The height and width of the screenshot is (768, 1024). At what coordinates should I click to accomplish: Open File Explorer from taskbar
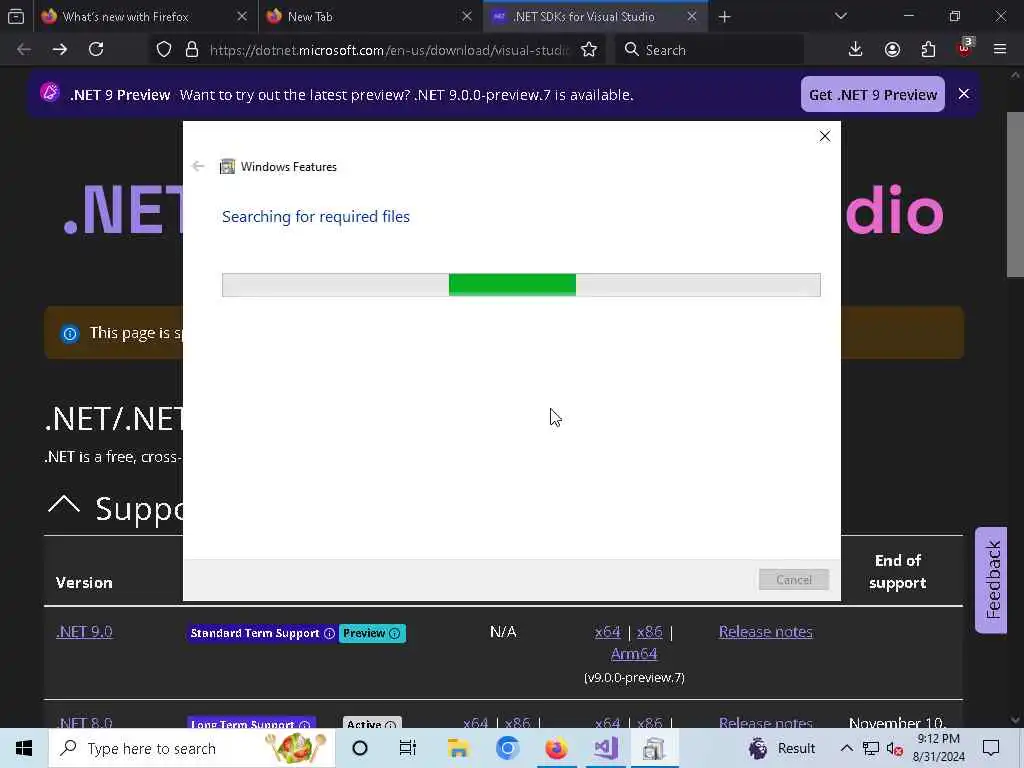click(458, 748)
